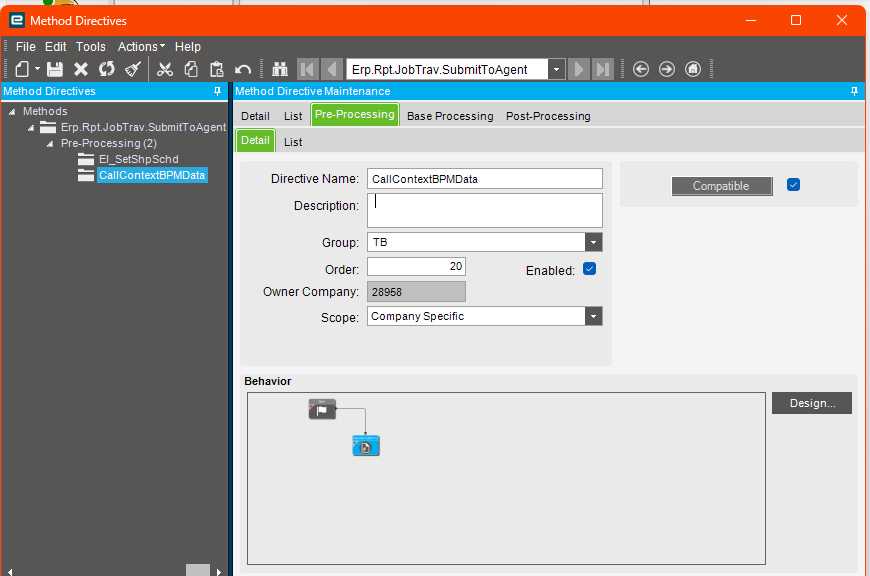
Task: Go to the first record arrow
Action: [307, 69]
